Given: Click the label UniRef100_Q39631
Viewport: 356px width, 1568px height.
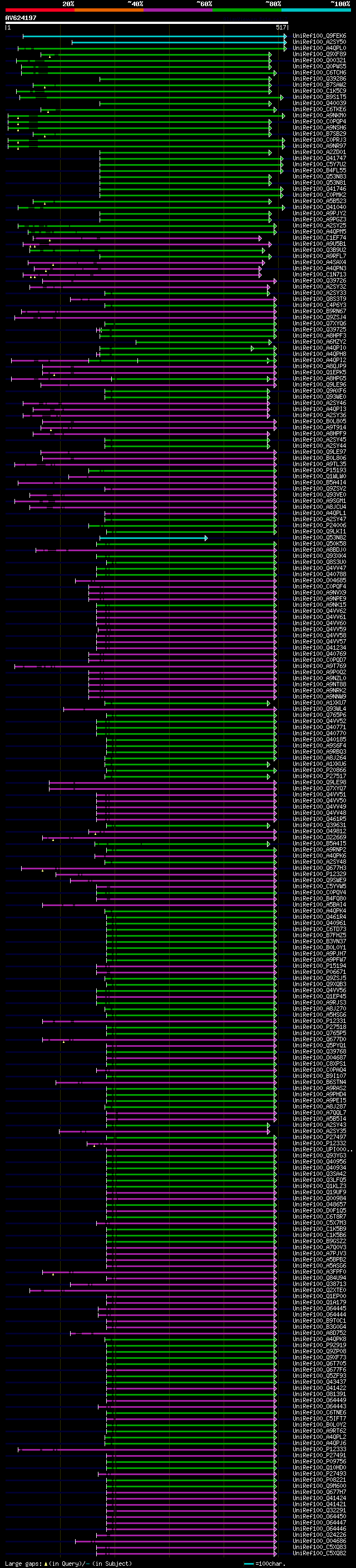Looking at the screenshot, I should coord(319,825).
